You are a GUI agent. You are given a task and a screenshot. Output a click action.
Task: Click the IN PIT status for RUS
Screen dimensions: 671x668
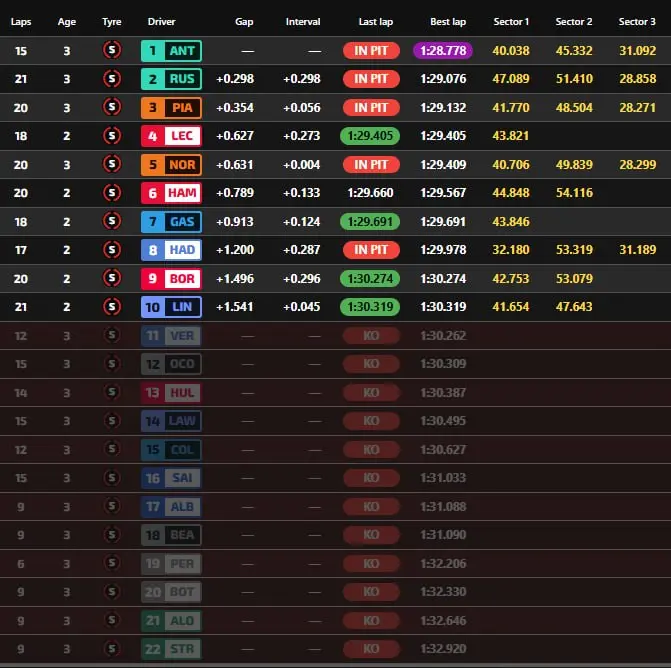coord(371,79)
